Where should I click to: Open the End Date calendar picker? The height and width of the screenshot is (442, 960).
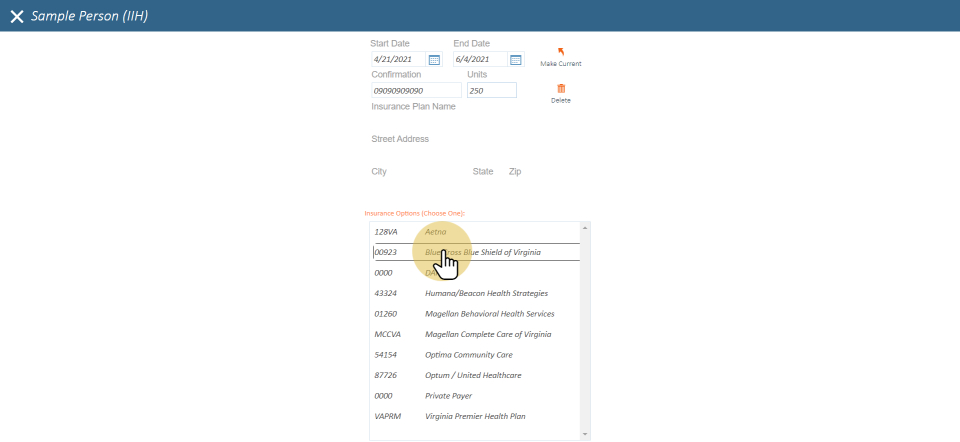click(516, 60)
